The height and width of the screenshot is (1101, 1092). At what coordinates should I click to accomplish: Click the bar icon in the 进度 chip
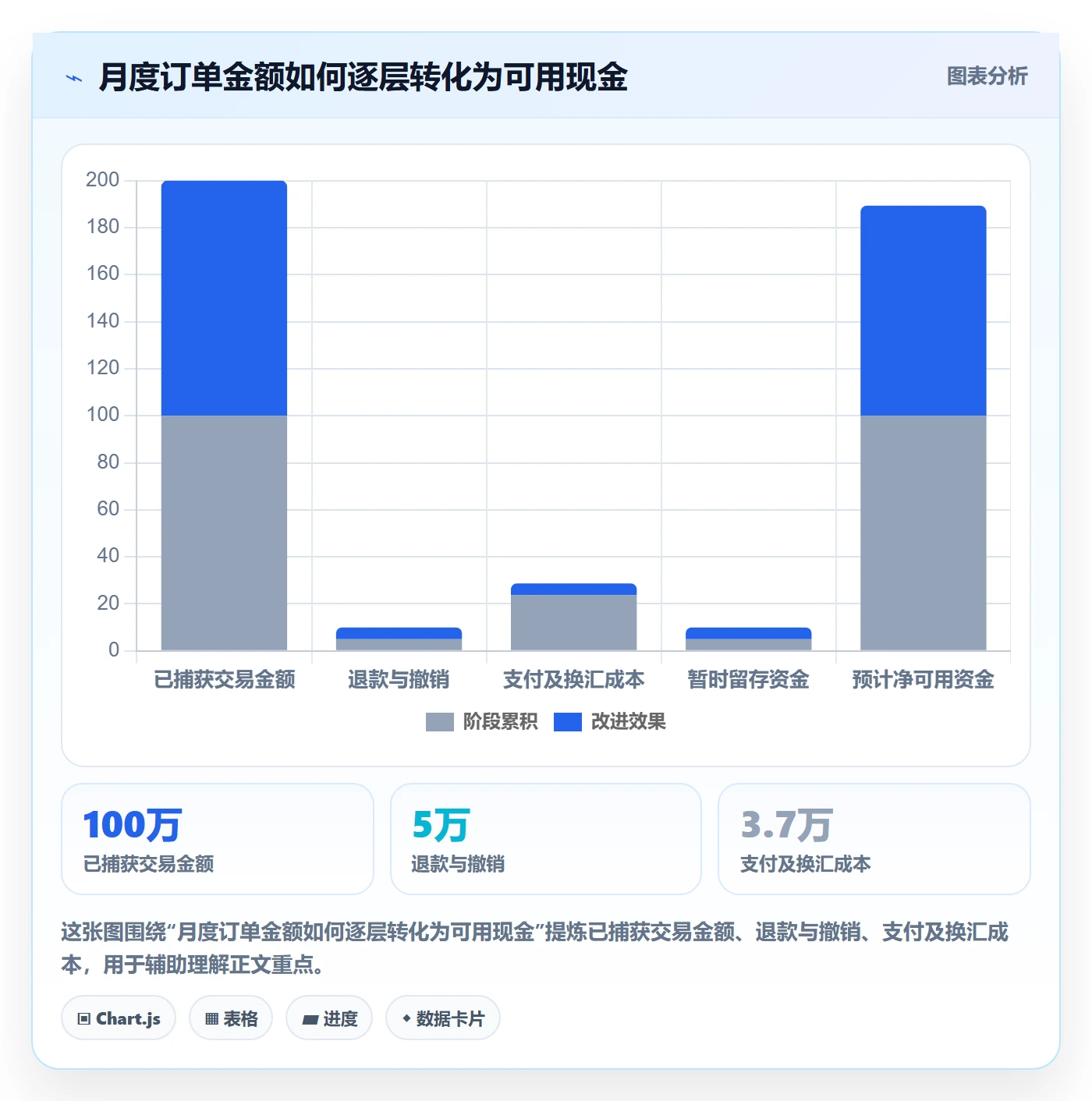coord(310,1019)
